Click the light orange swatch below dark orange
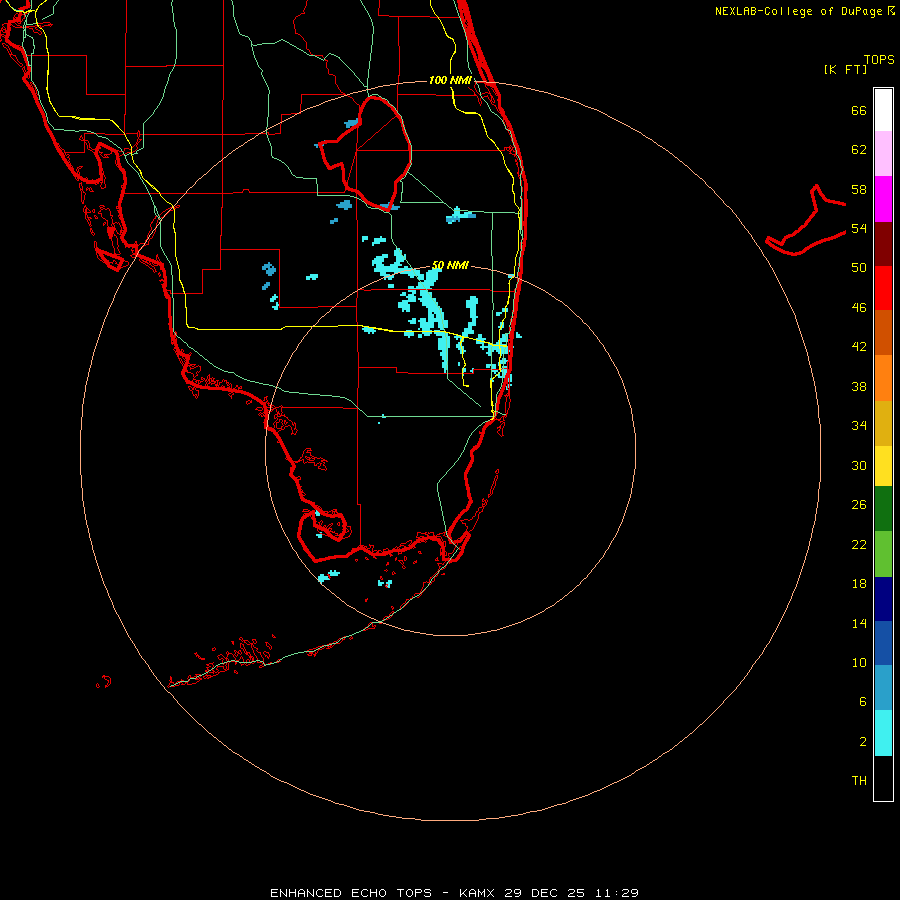Viewport: 900px width, 900px height. point(883,378)
